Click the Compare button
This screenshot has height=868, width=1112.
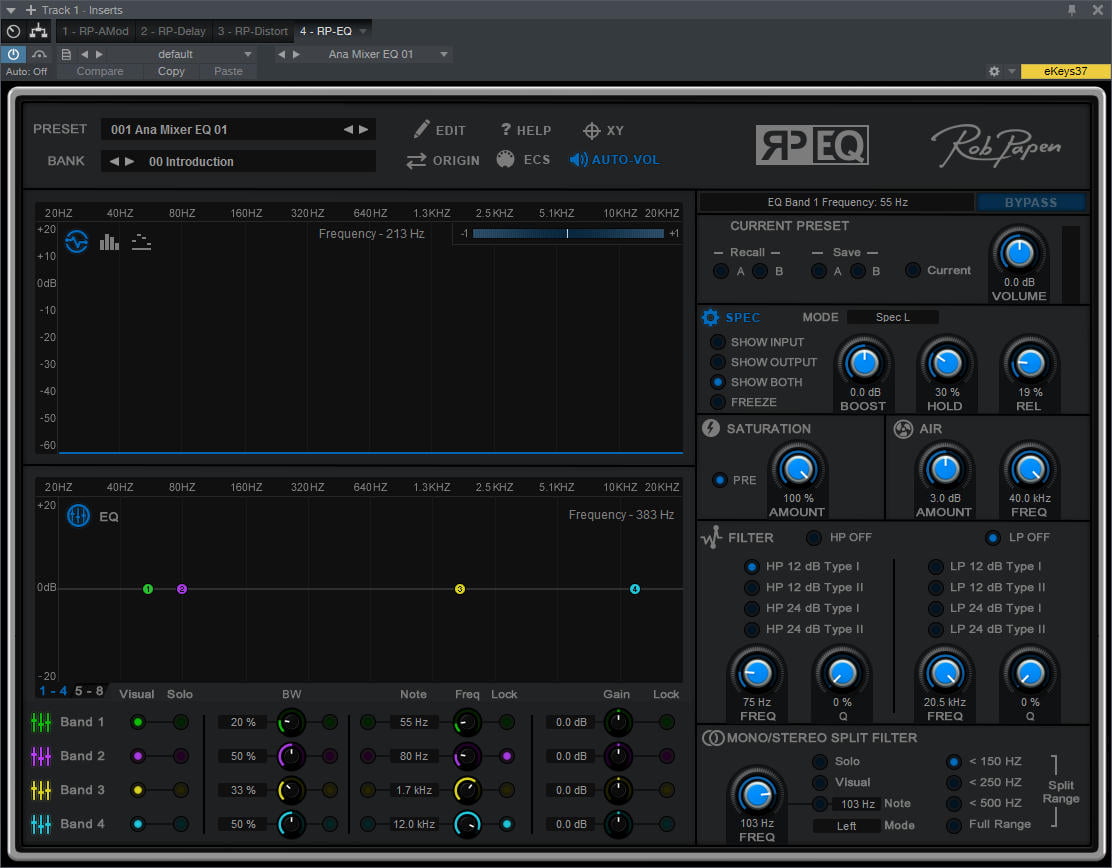[x=100, y=71]
